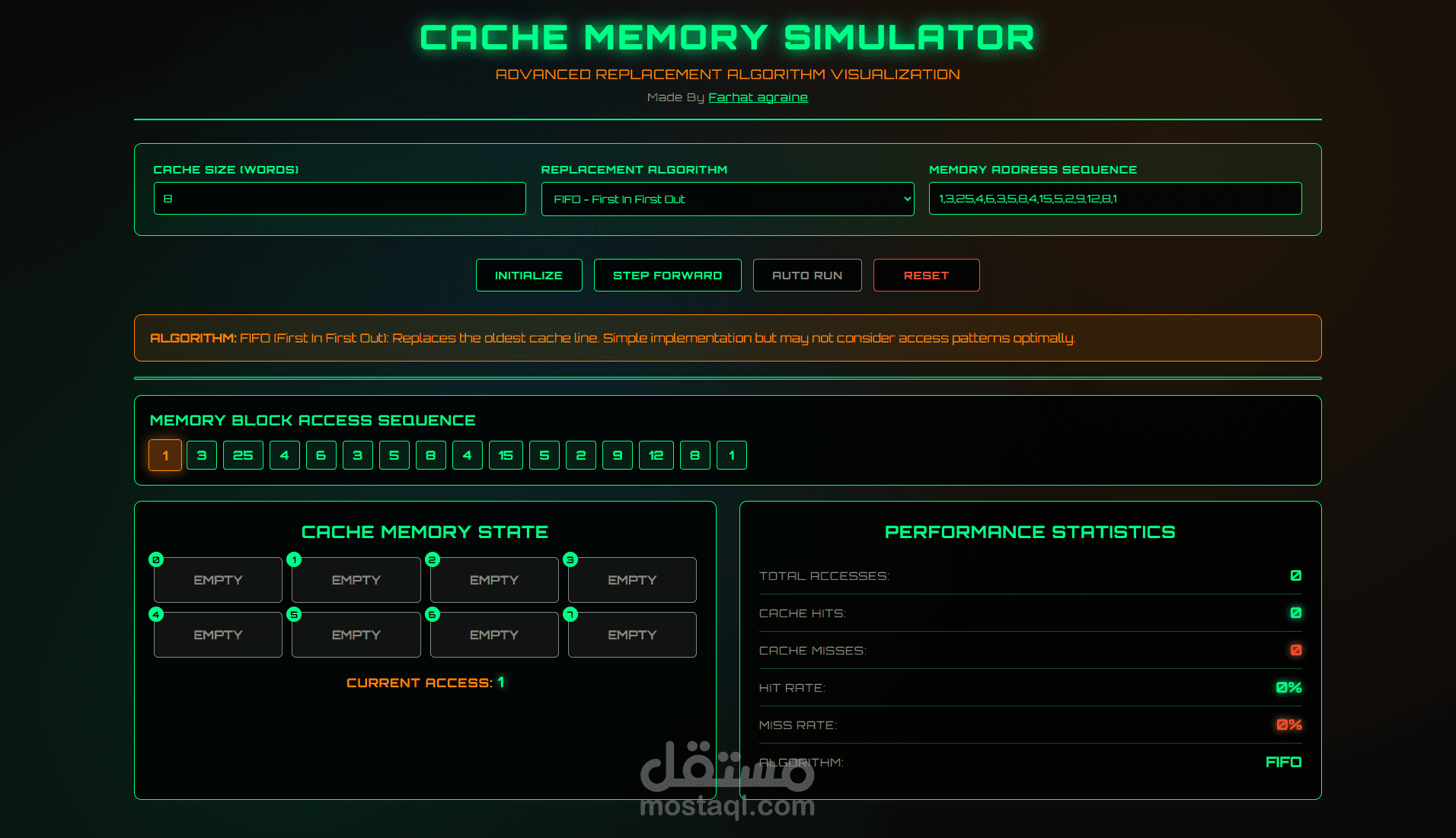Open the Replacement Algorithm dropdown
The height and width of the screenshot is (838, 1456).
pyautogui.click(x=727, y=199)
